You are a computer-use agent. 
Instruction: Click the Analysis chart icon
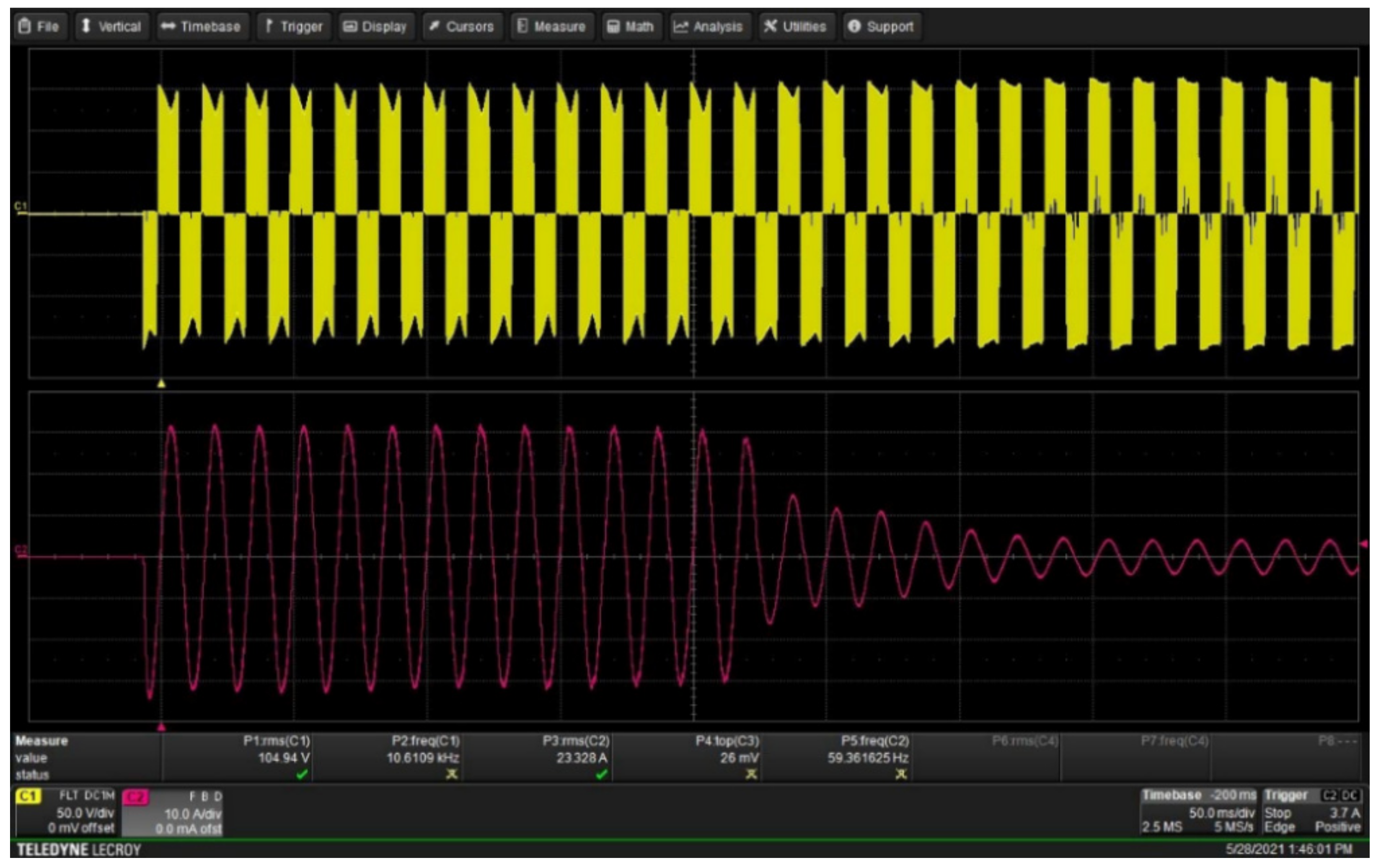click(x=680, y=26)
